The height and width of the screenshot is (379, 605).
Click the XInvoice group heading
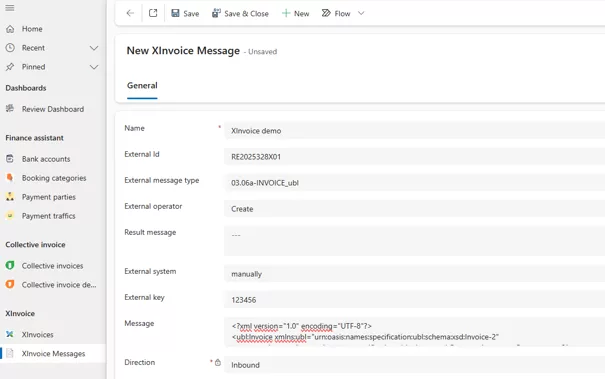20,313
